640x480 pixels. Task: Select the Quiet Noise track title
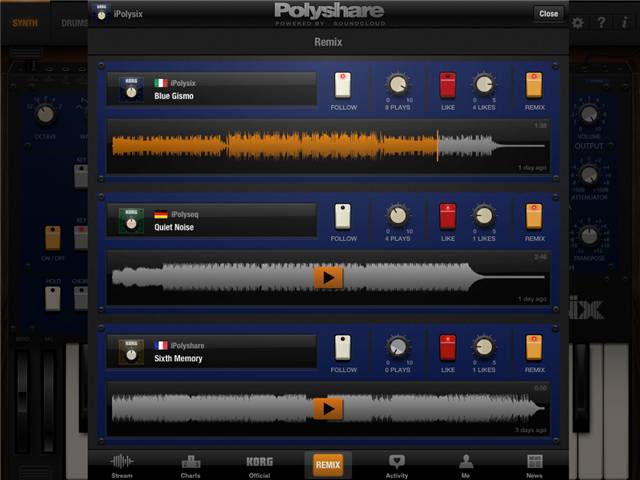click(174, 227)
